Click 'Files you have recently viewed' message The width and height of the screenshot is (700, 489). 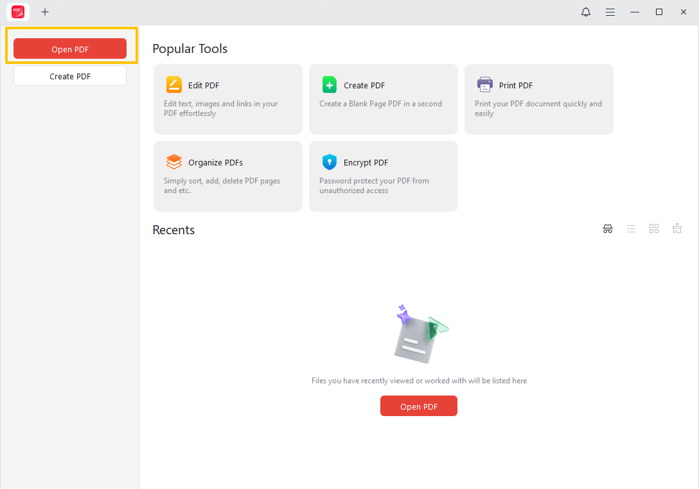419,381
